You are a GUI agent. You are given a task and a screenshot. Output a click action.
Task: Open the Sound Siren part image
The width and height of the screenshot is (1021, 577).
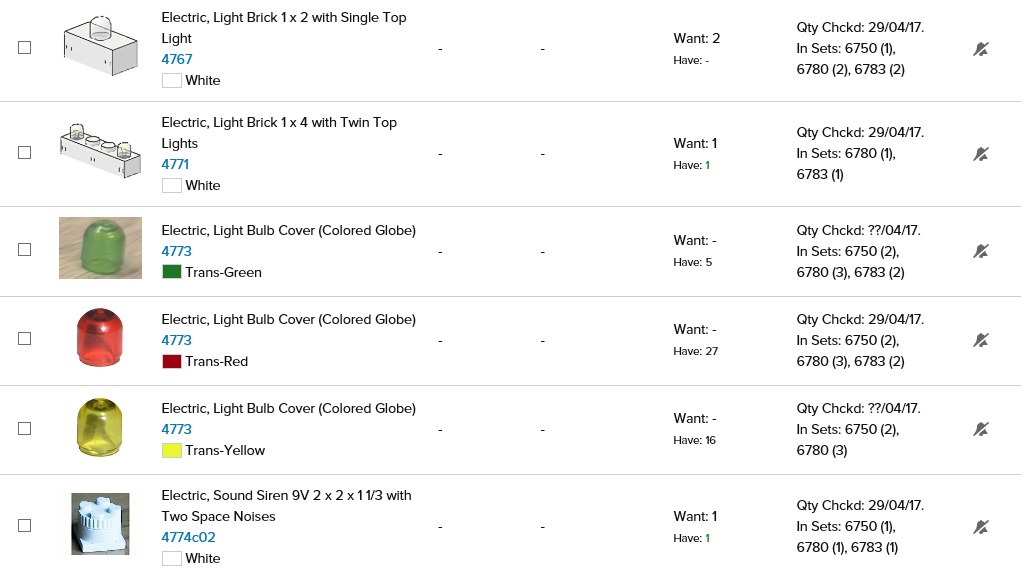tap(100, 523)
